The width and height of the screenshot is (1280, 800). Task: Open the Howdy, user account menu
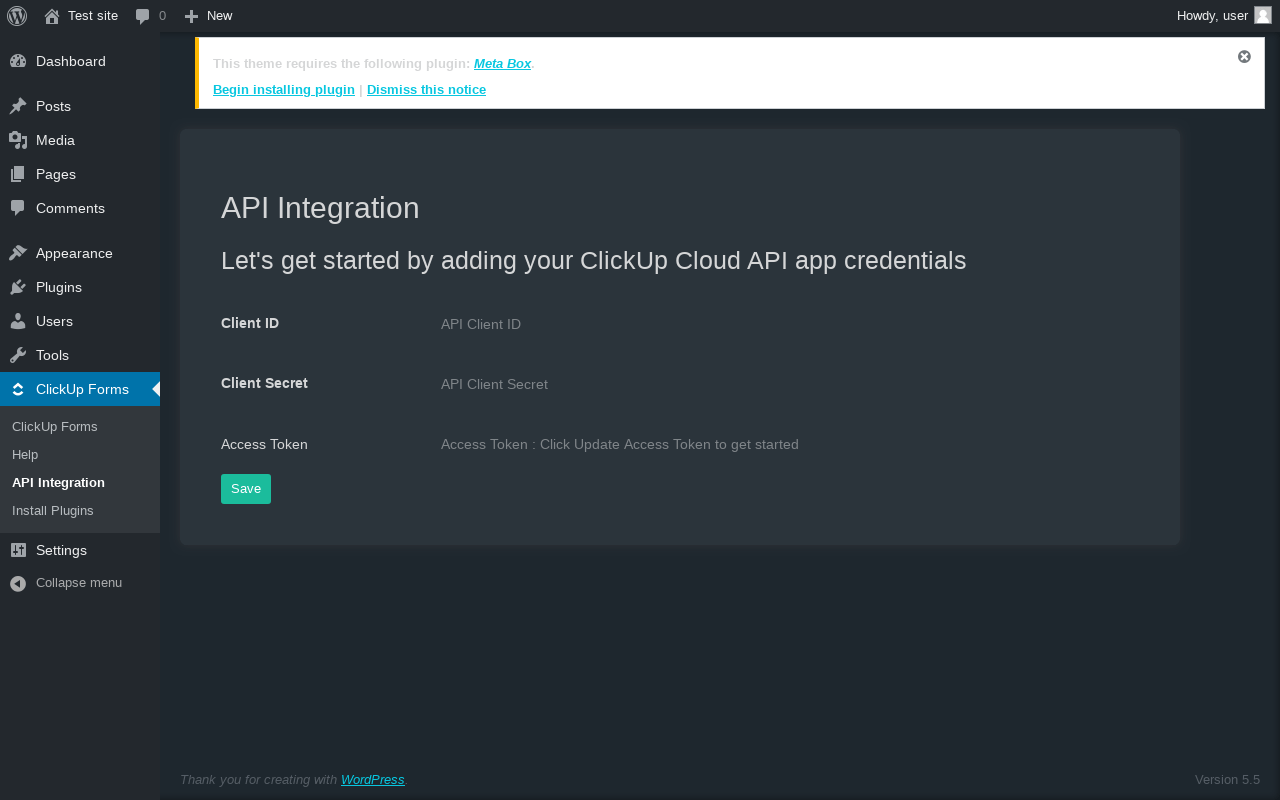pyautogui.click(x=1224, y=16)
